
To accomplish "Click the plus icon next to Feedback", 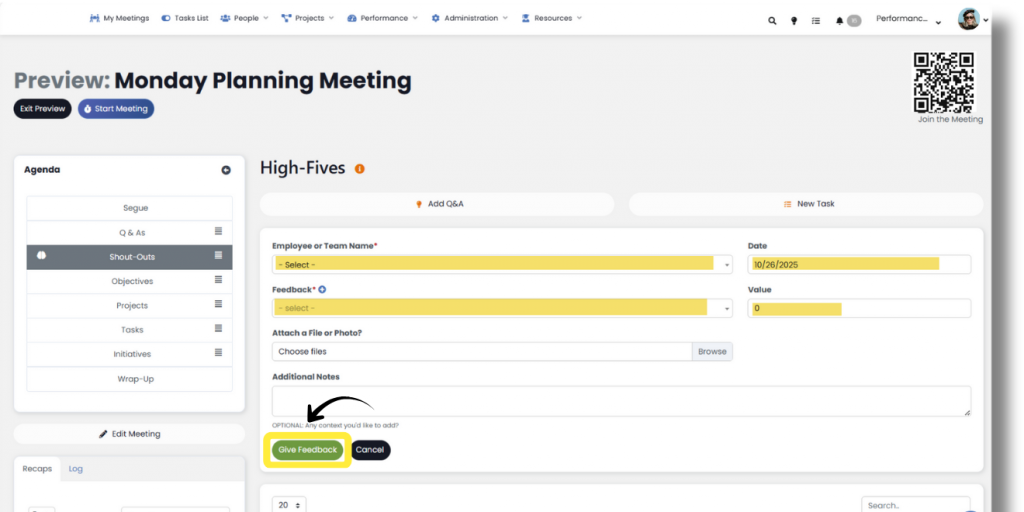I will click(x=322, y=290).
